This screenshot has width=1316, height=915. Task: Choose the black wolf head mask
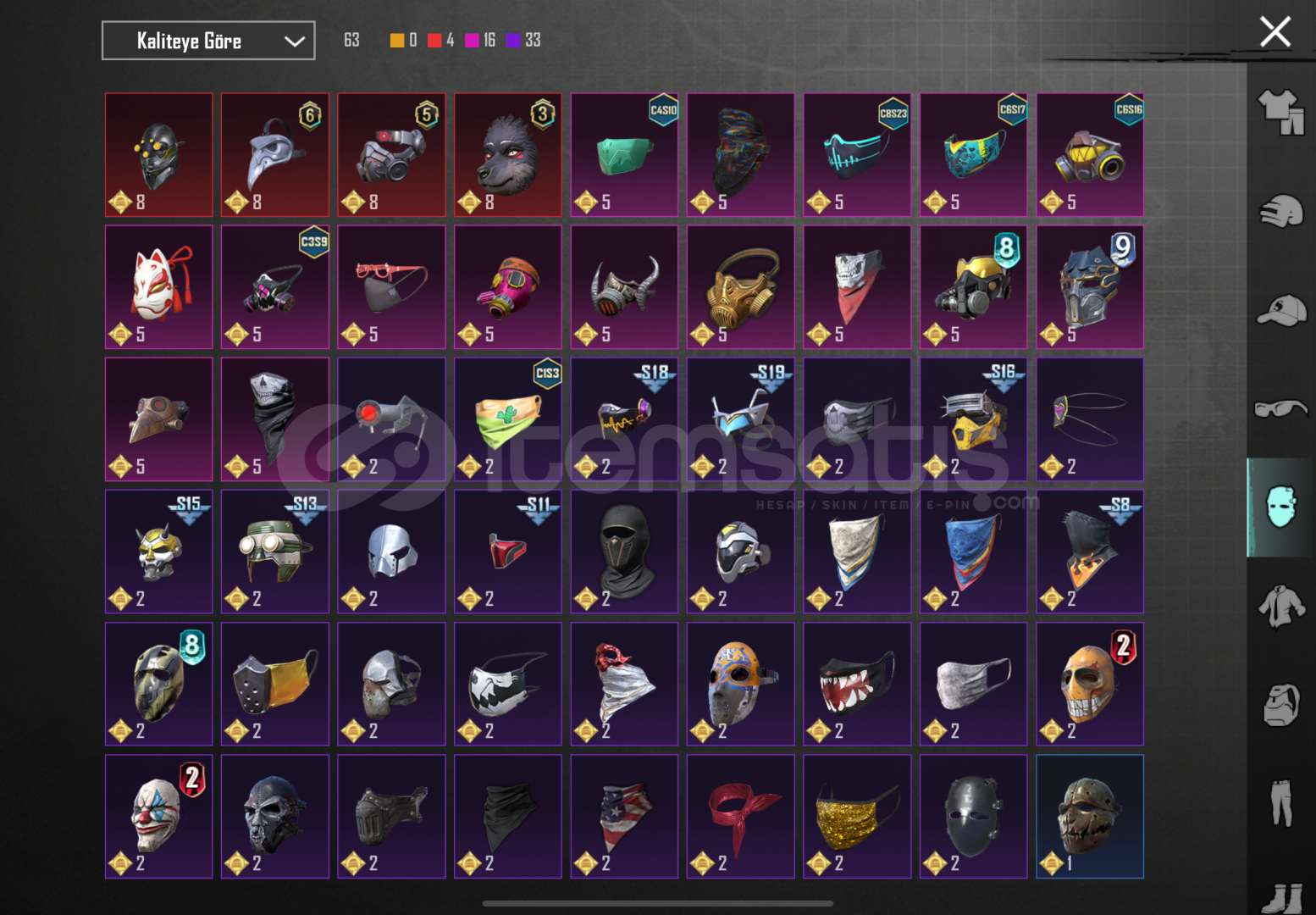508,155
